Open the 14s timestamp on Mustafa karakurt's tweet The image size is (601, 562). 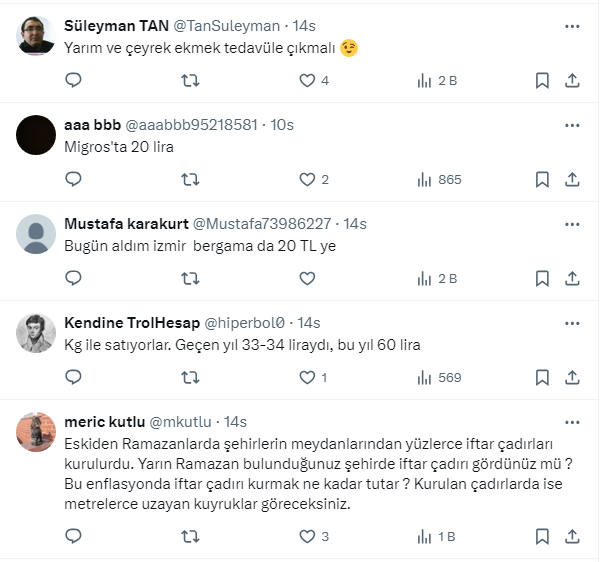tap(355, 224)
